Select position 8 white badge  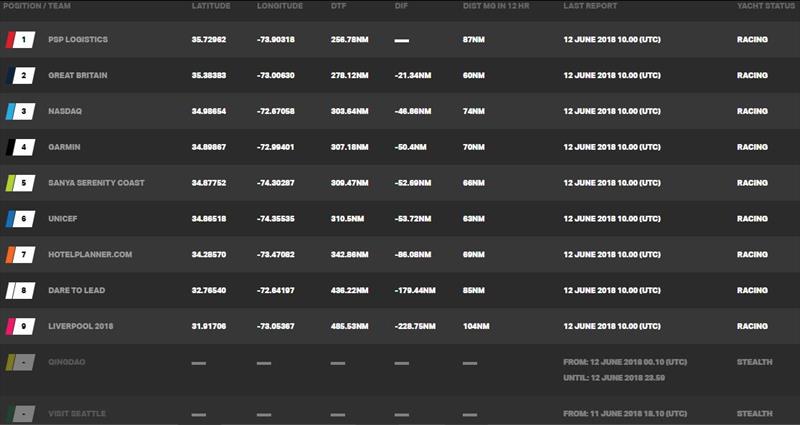click(x=20, y=291)
